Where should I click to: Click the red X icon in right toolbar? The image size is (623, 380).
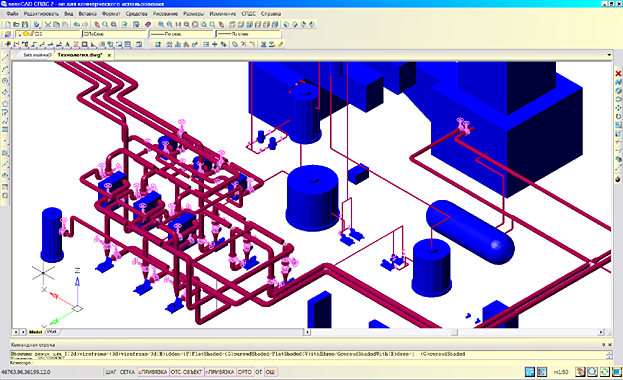[x=618, y=74]
